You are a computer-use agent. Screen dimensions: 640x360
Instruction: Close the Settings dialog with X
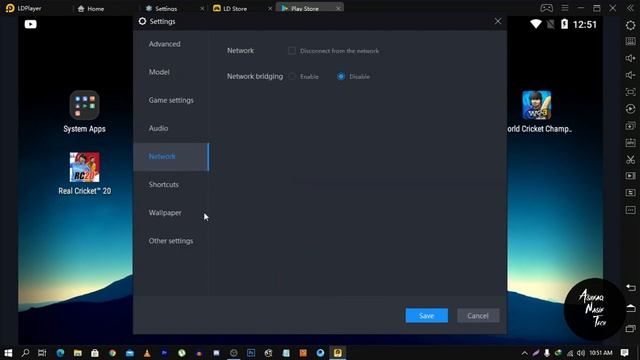point(498,21)
